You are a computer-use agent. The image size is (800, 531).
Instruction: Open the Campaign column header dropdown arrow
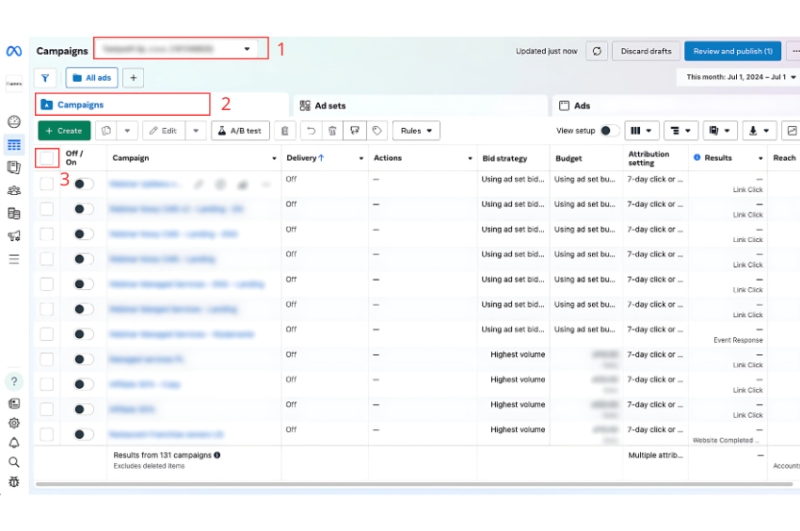[274, 159]
